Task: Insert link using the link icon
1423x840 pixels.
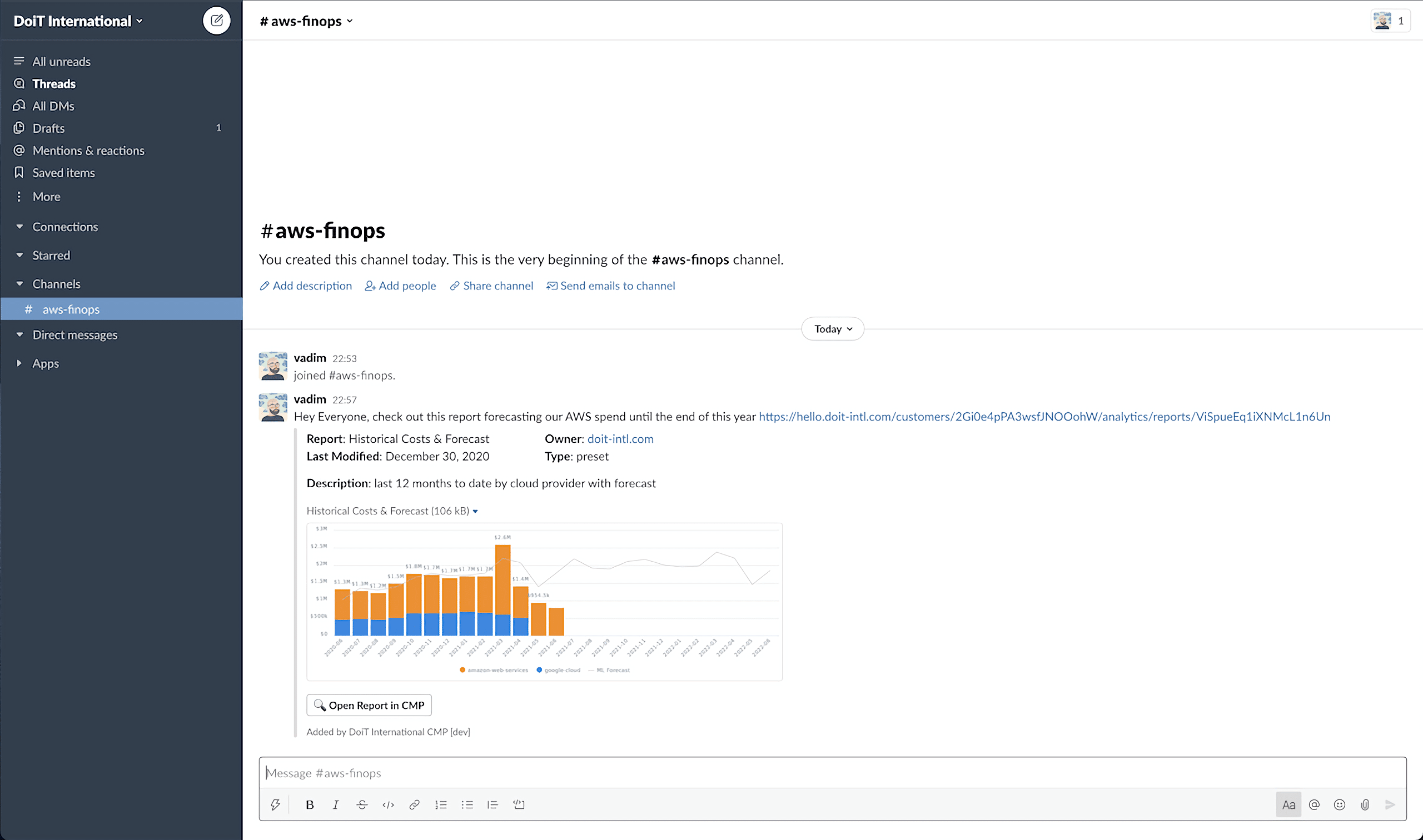Action: click(x=415, y=804)
